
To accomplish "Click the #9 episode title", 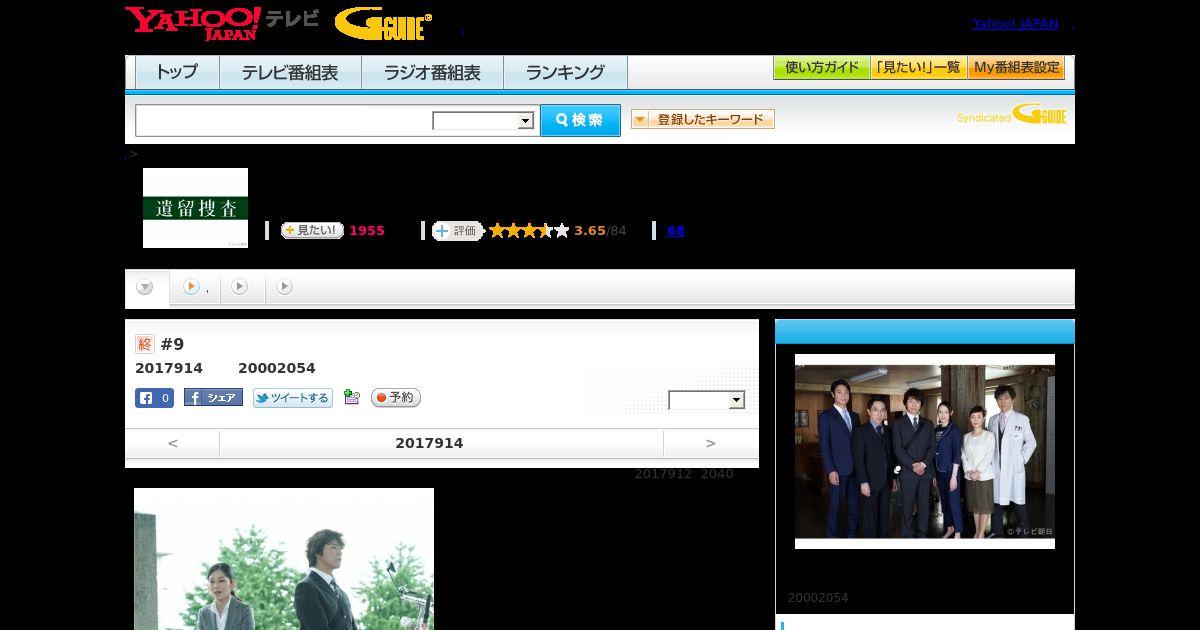I will [x=173, y=344].
